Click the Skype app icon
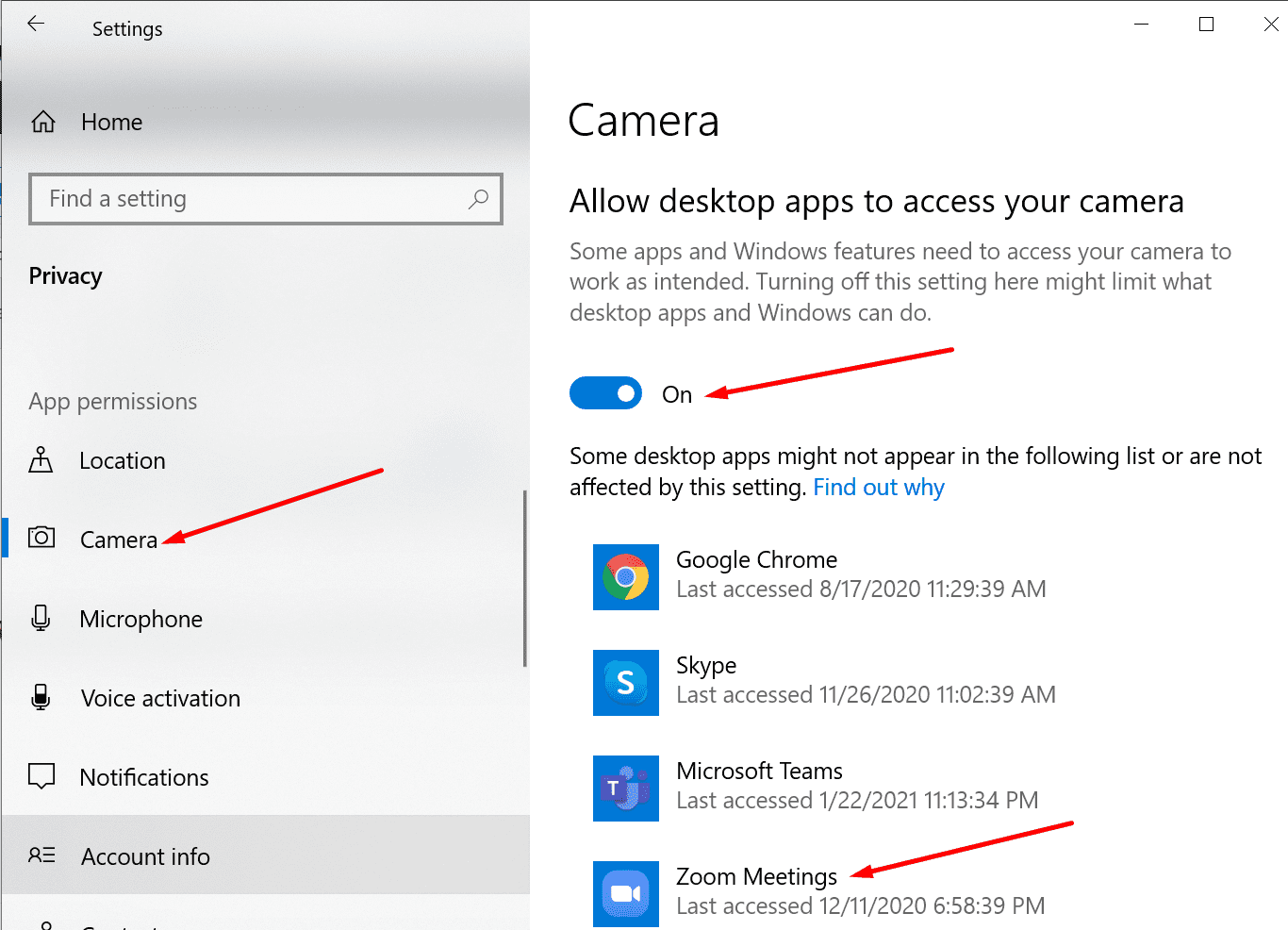The width and height of the screenshot is (1288, 930). click(x=626, y=683)
